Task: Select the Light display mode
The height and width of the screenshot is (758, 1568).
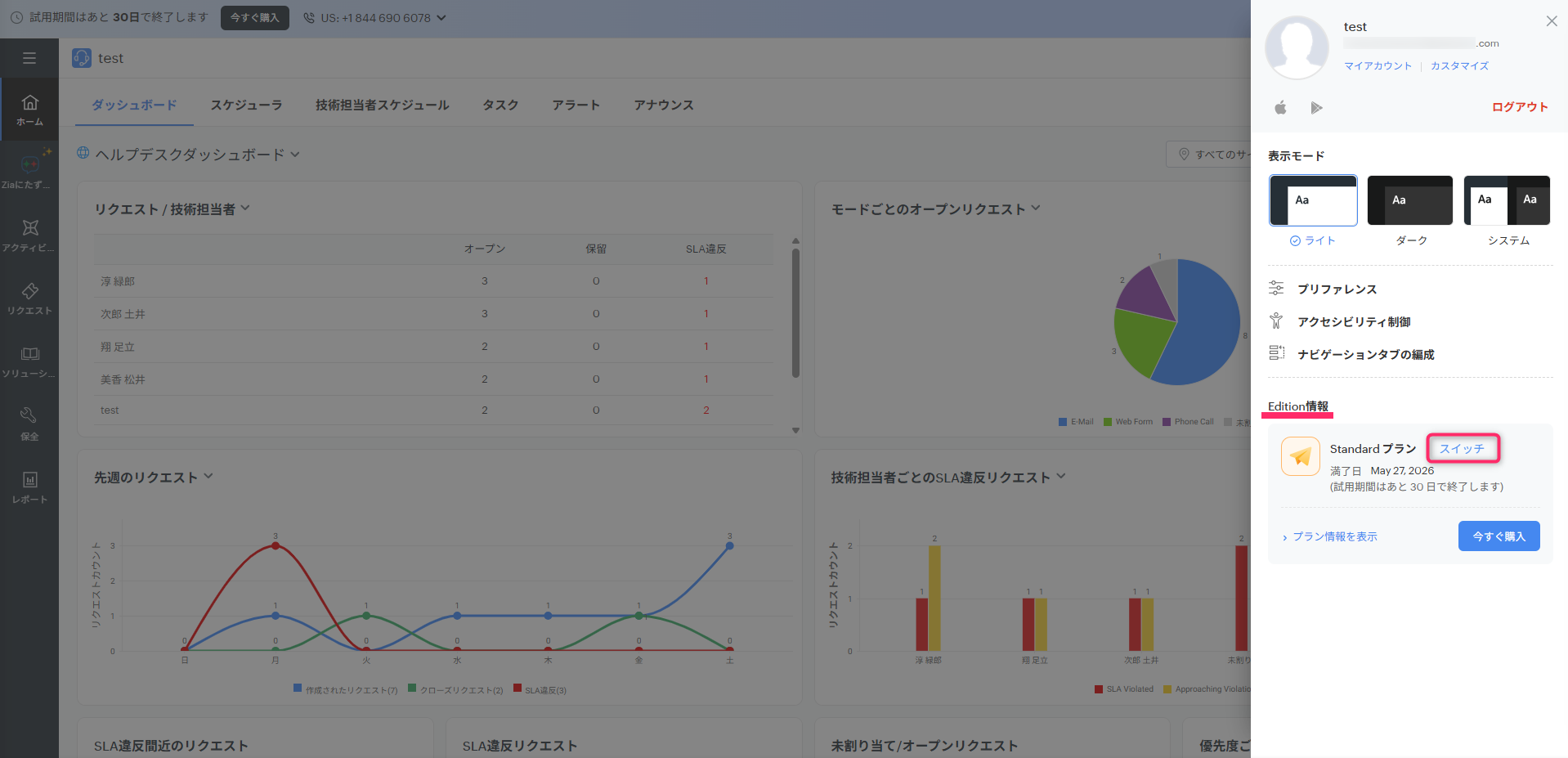Action: 1313,200
